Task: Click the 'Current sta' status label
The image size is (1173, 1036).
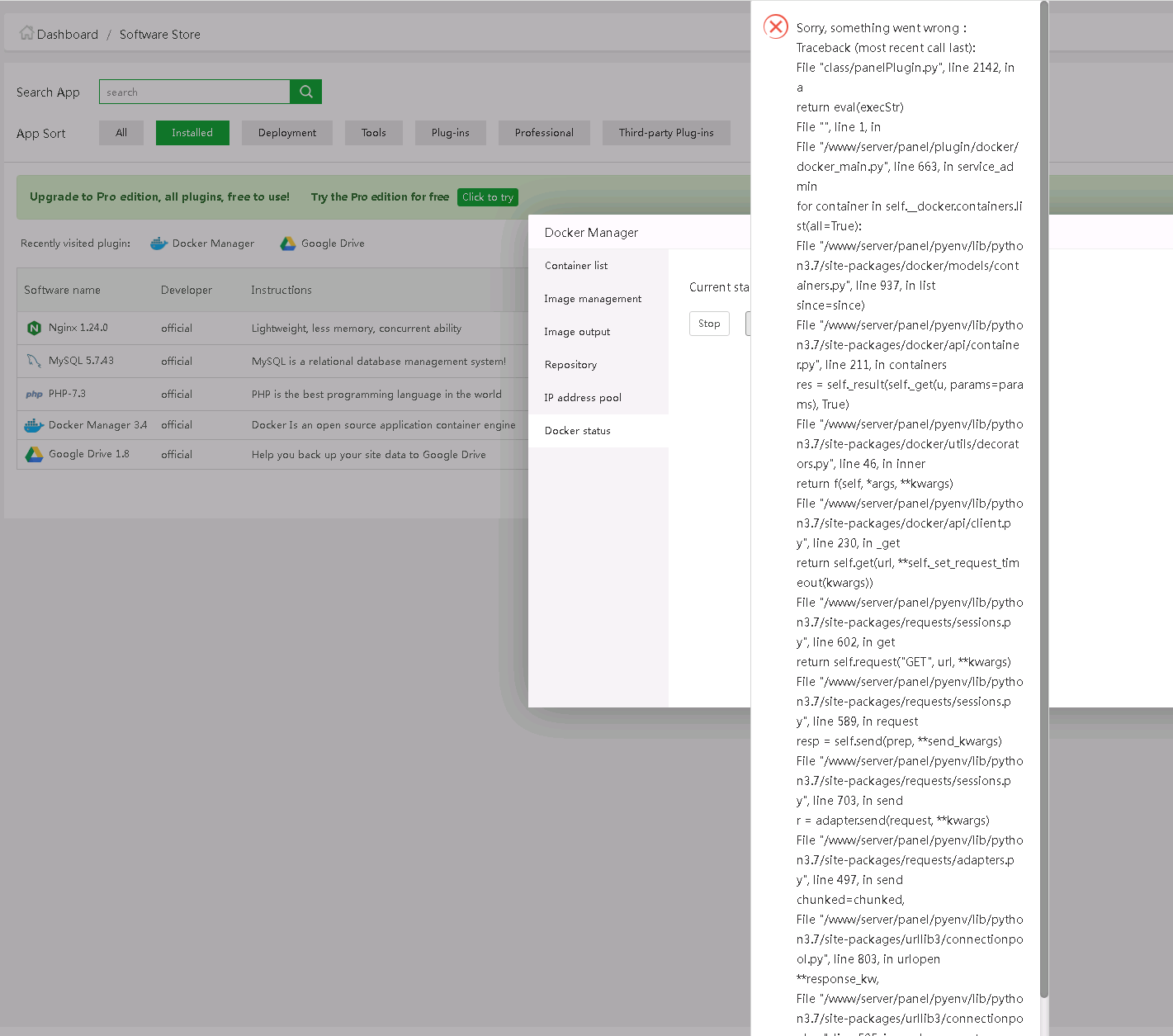Action: pyautogui.click(x=719, y=287)
